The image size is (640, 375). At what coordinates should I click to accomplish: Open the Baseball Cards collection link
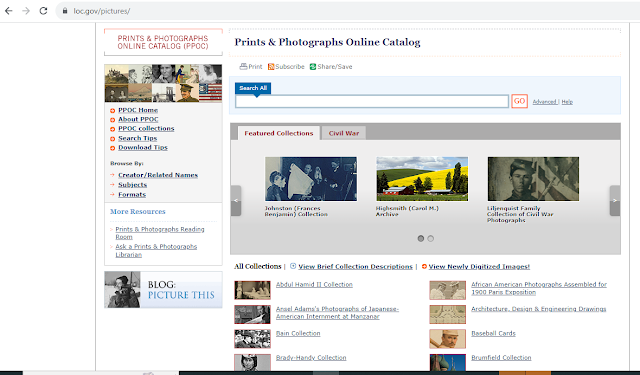493,333
